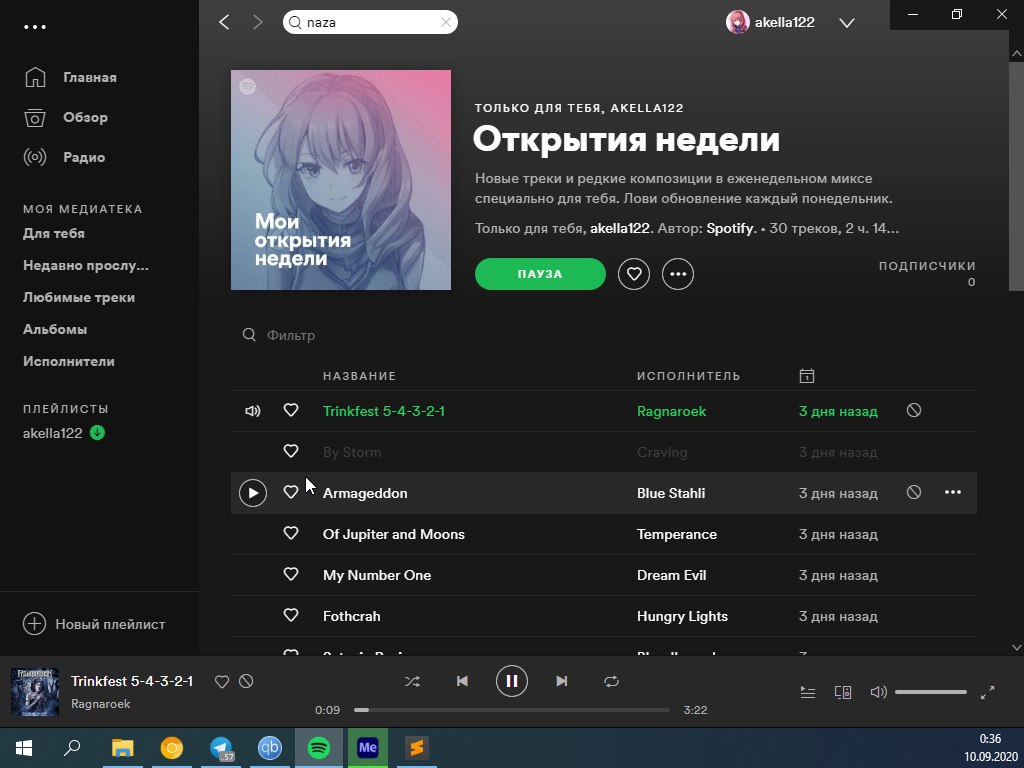This screenshot has height=768, width=1024.
Task: Block now playing track in player bar
Action: pos(246,681)
